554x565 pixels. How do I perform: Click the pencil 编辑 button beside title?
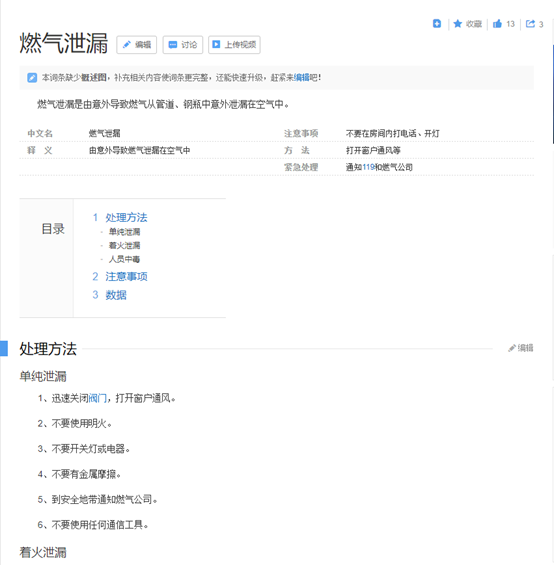click(x=137, y=45)
